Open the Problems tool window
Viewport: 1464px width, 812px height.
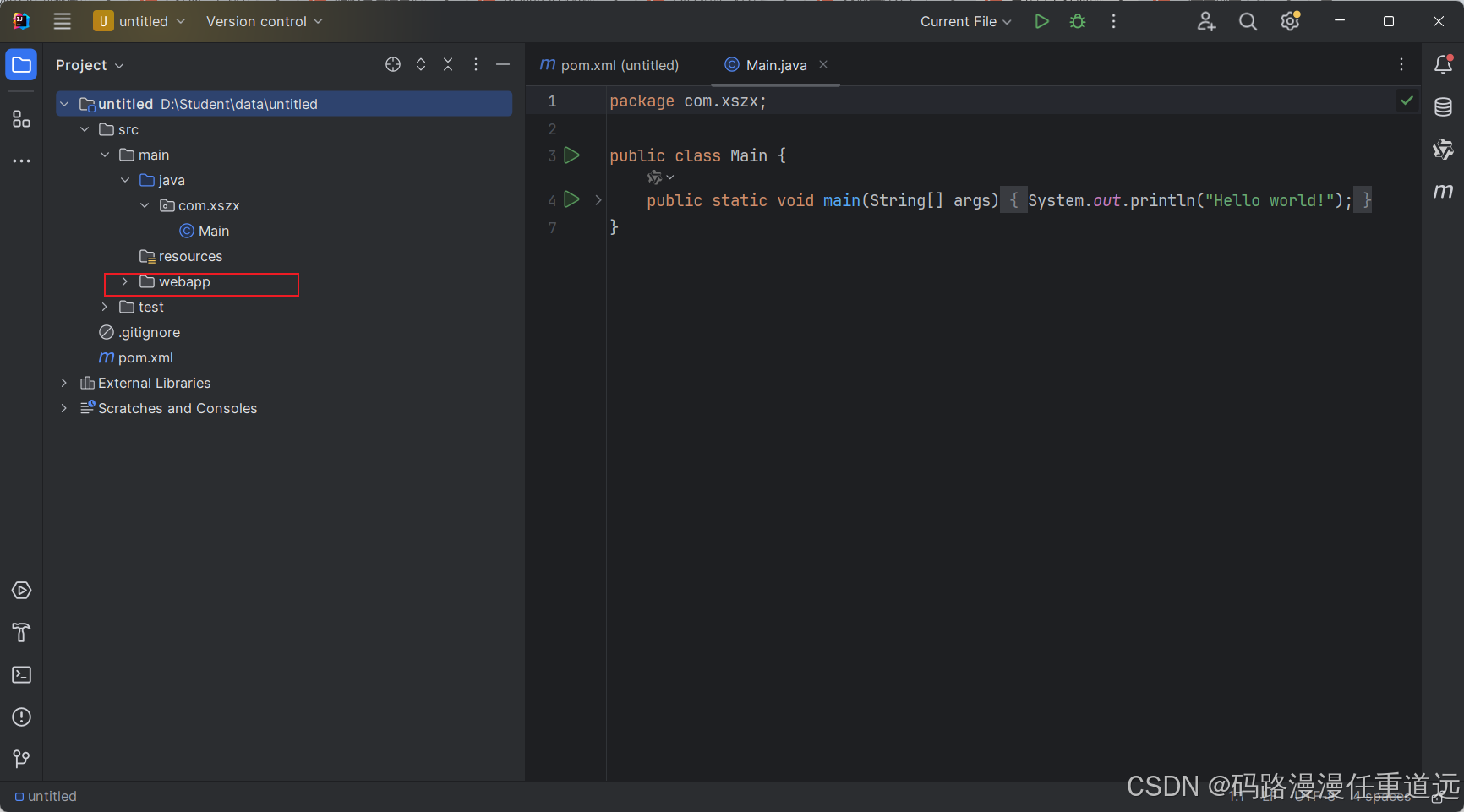click(x=21, y=717)
